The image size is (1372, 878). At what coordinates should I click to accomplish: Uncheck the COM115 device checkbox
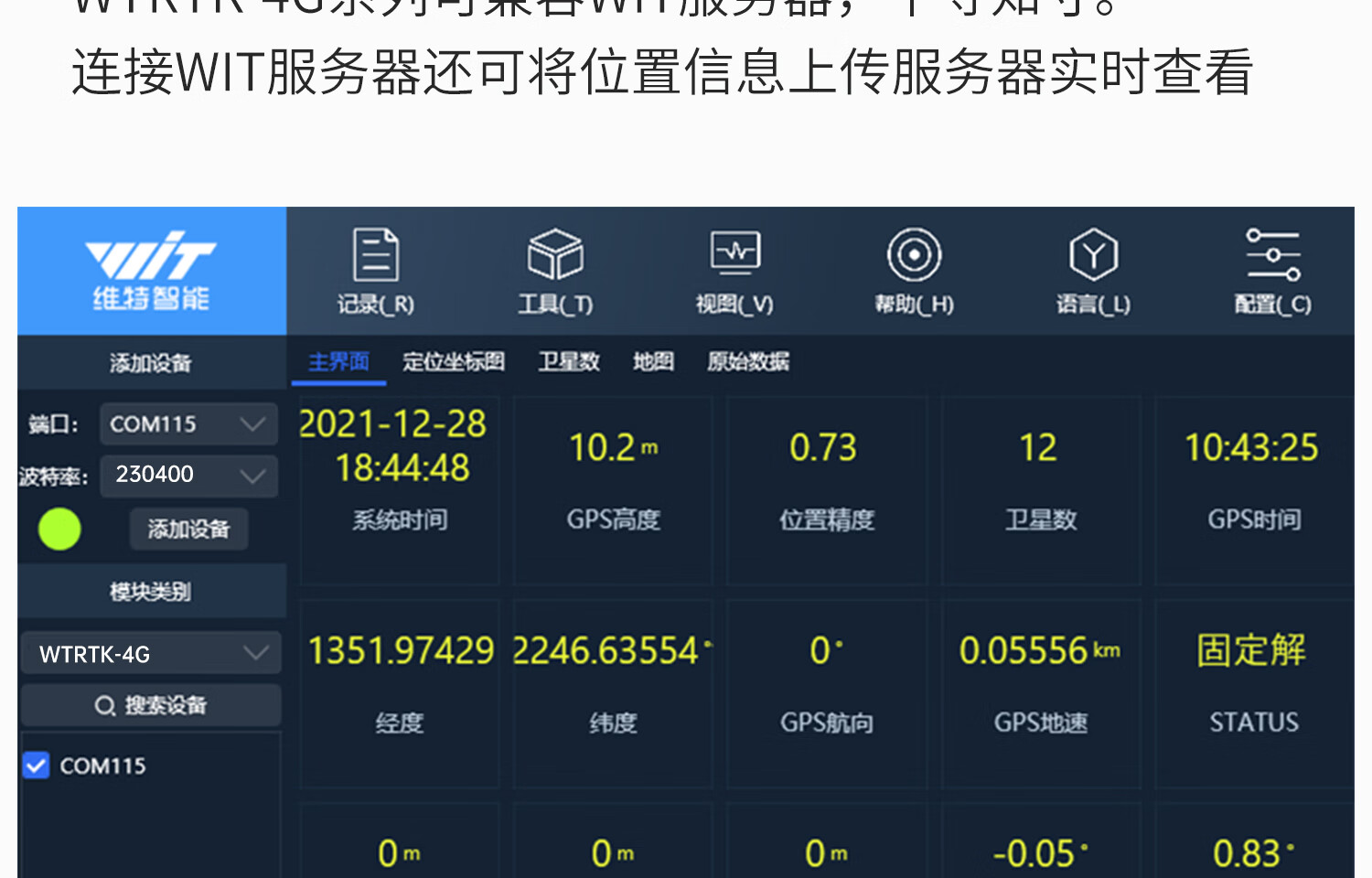click(x=37, y=766)
